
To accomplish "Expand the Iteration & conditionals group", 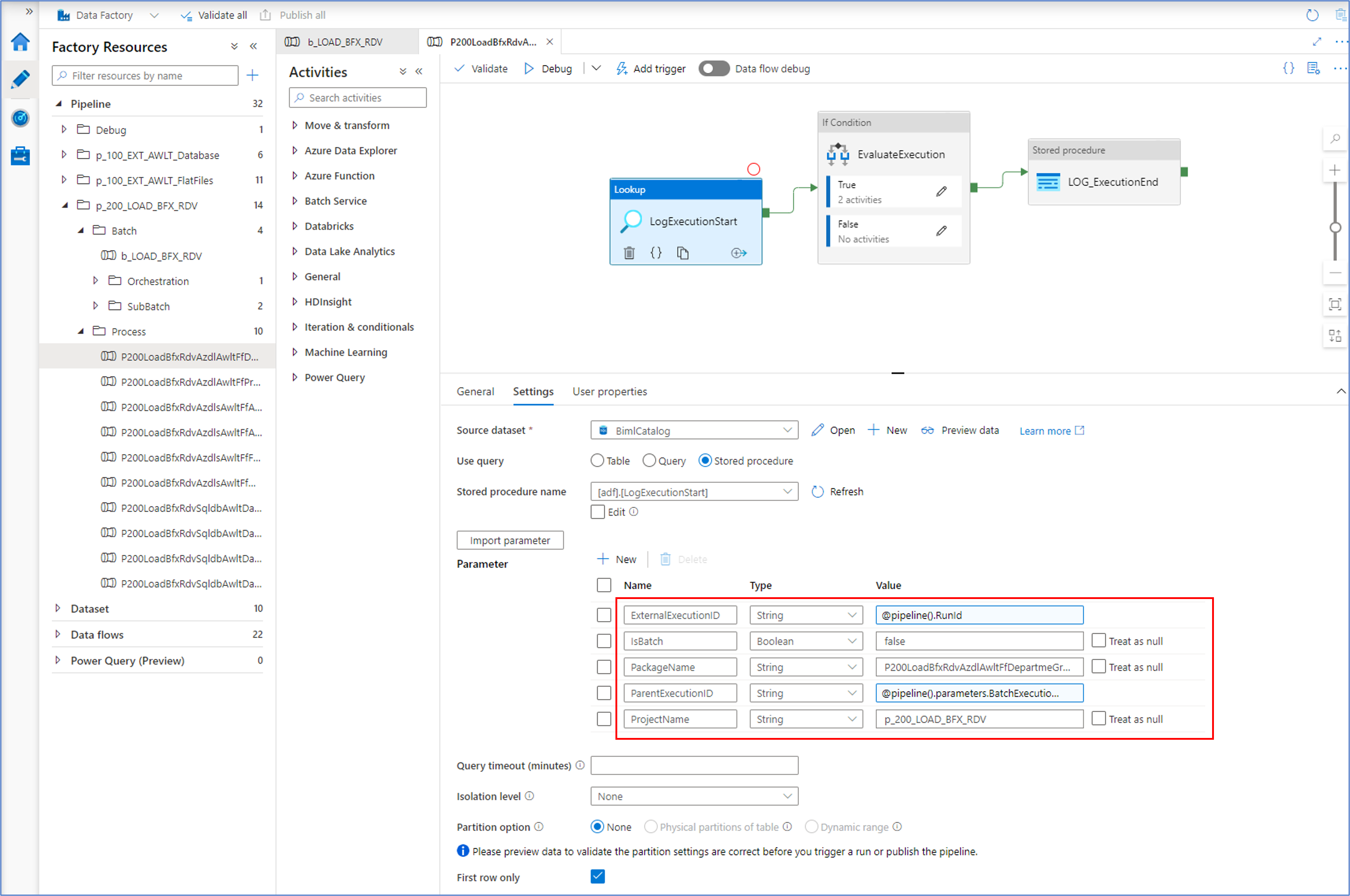I will [x=295, y=327].
